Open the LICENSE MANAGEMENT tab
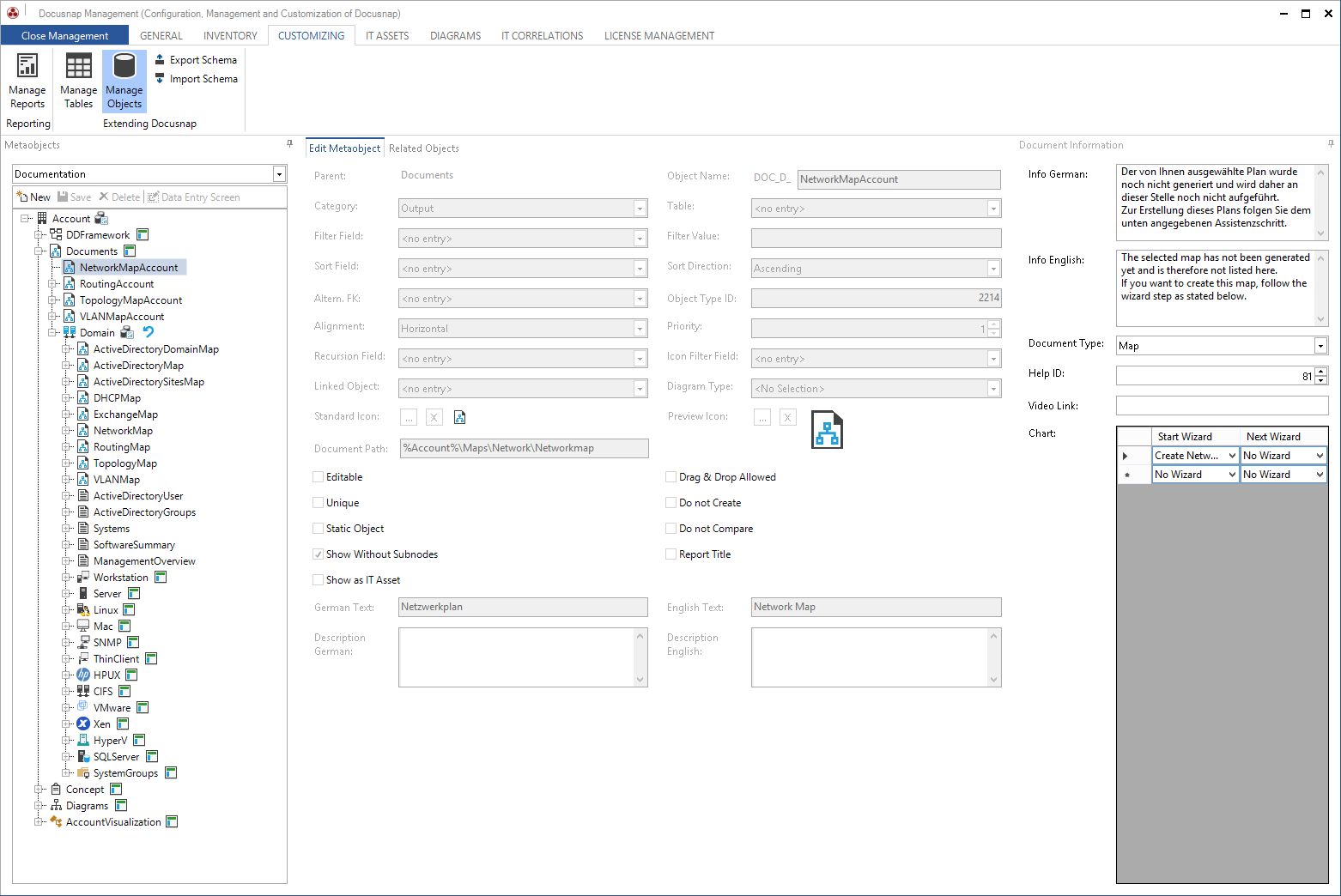The height and width of the screenshot is (896, 1341). click(659, 35)
